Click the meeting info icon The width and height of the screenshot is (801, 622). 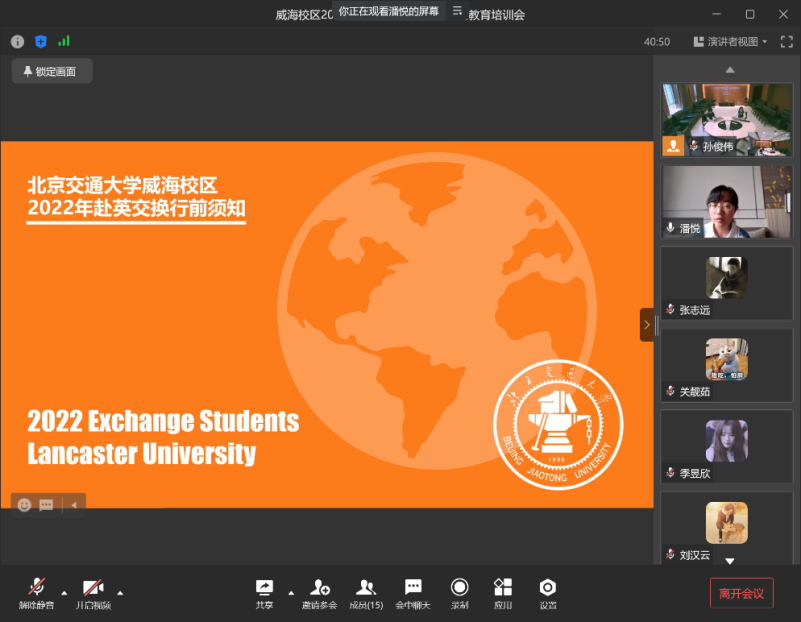pyautogui.click(x=17, y=41)
